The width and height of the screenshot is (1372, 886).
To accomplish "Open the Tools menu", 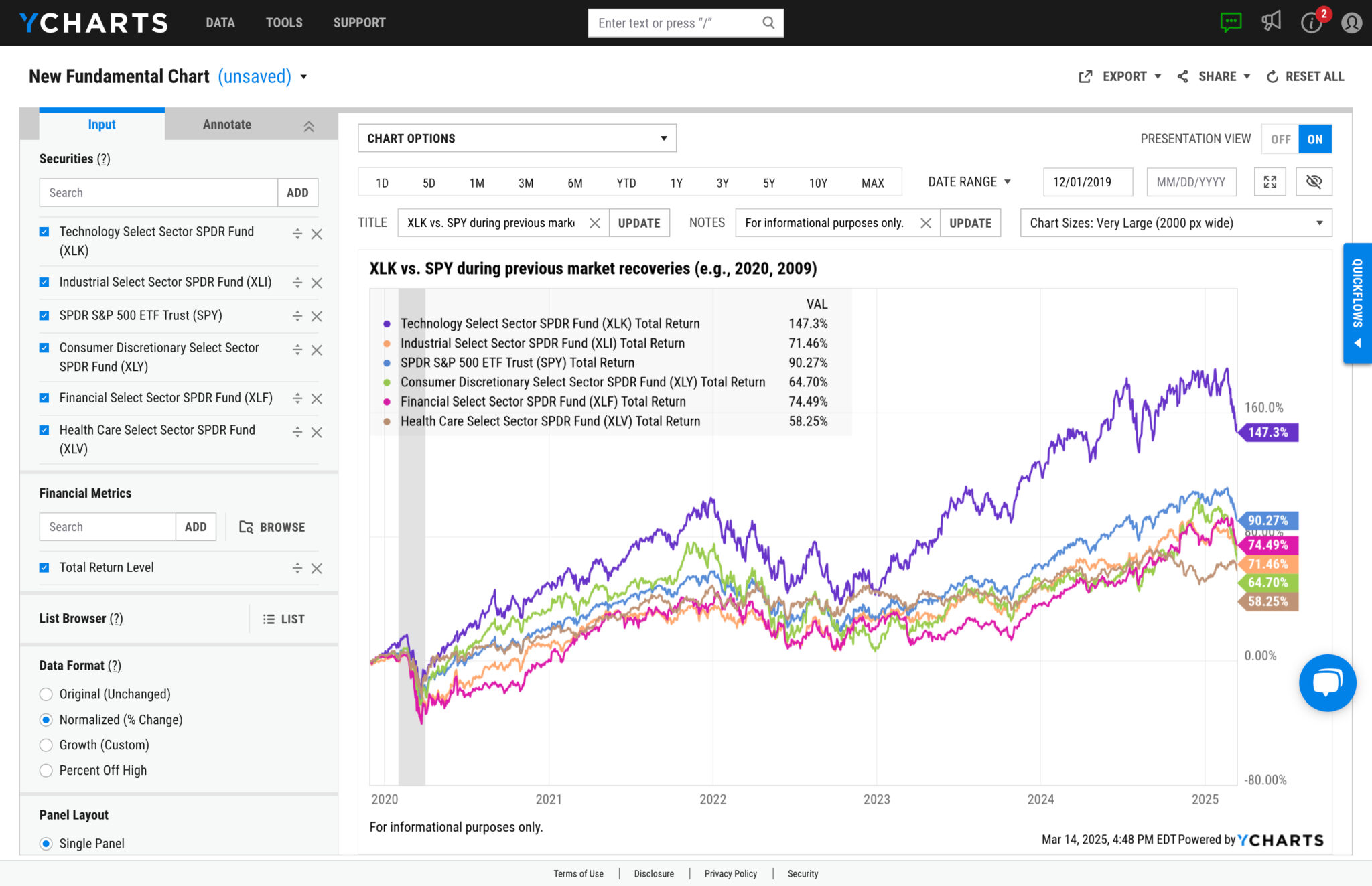I will (x=284, y=22).
